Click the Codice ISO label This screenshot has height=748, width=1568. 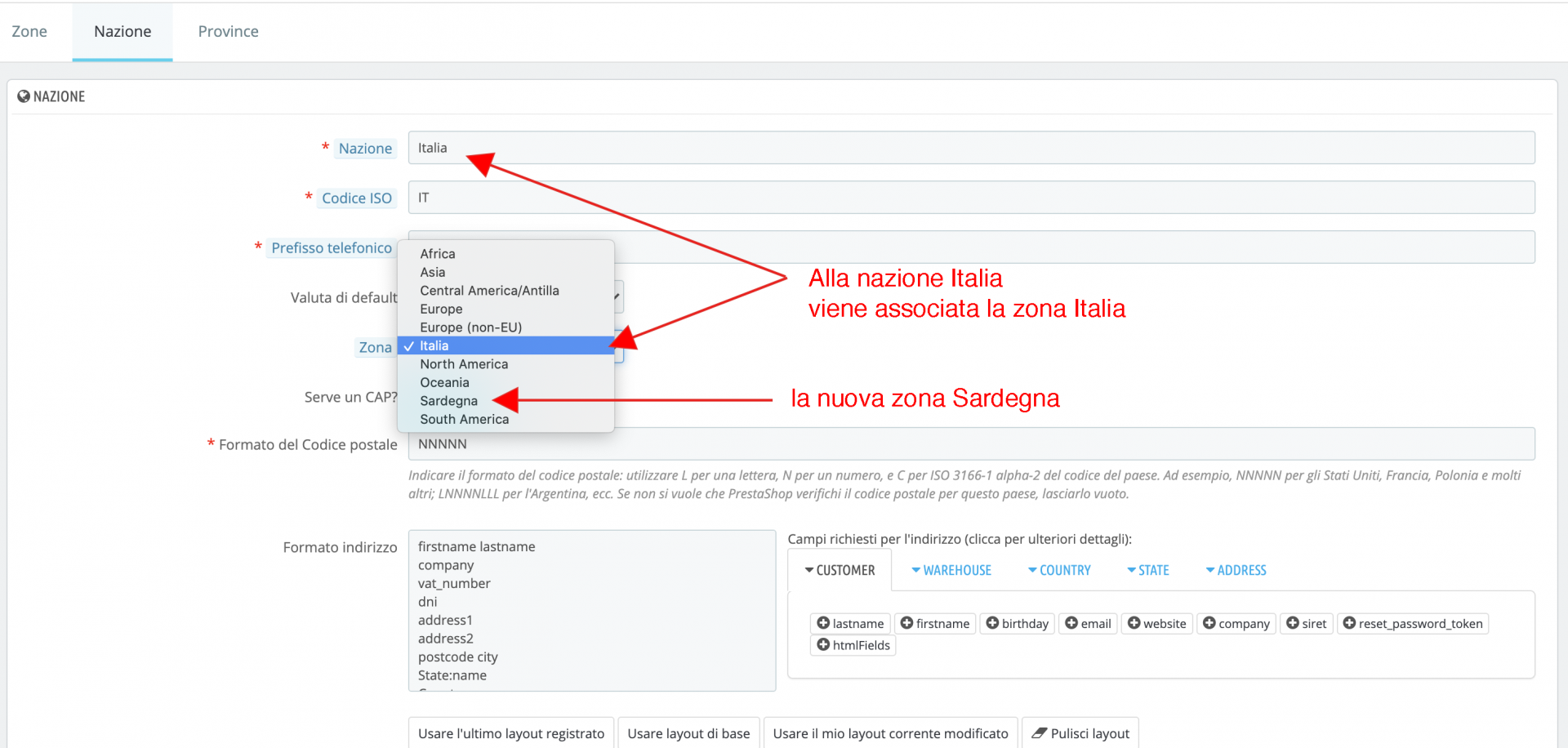click(357, 198)
